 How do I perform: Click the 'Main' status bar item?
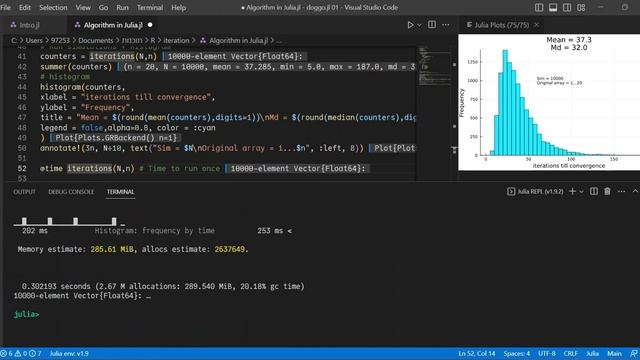(614, 353)
